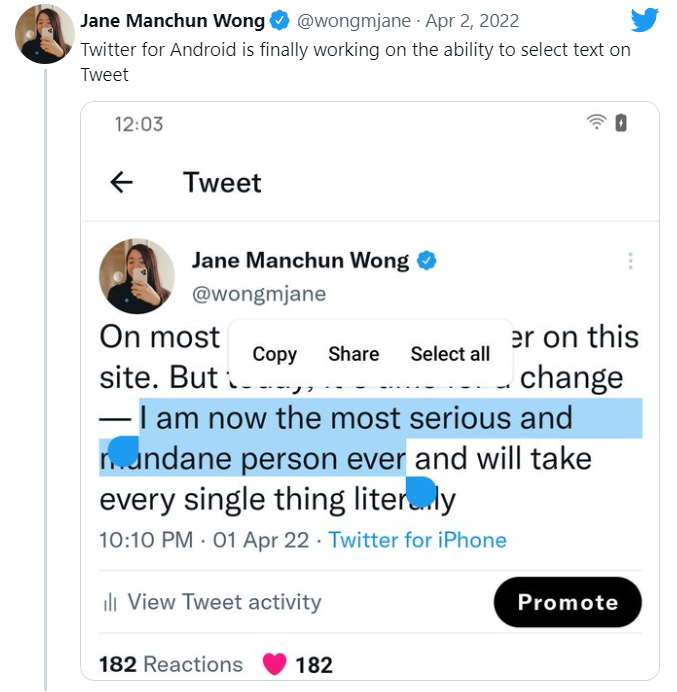The image size is (677, 692).
Task: Open the Twitter for iPhone link
Action: 417,540
